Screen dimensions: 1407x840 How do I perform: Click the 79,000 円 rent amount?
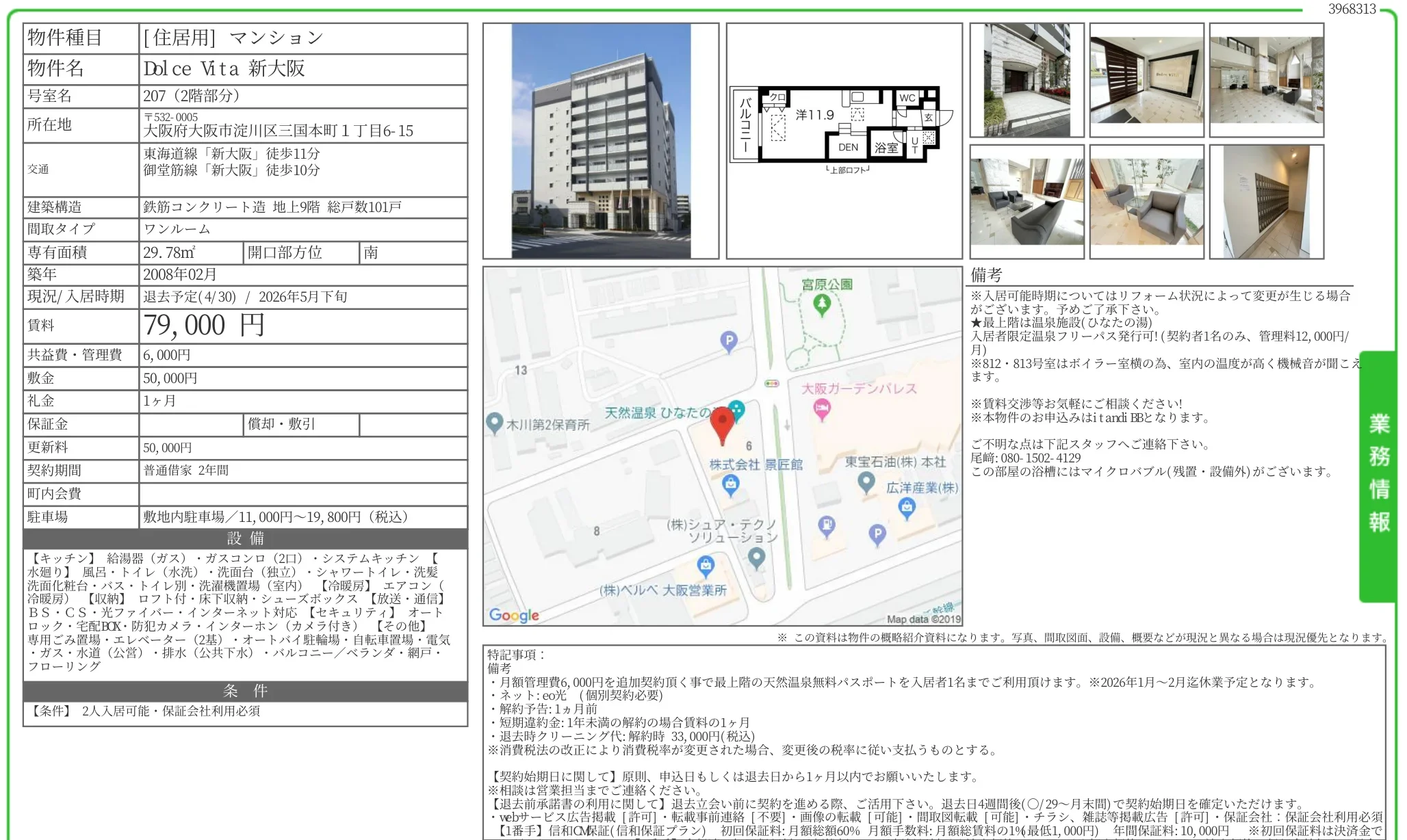204,325
